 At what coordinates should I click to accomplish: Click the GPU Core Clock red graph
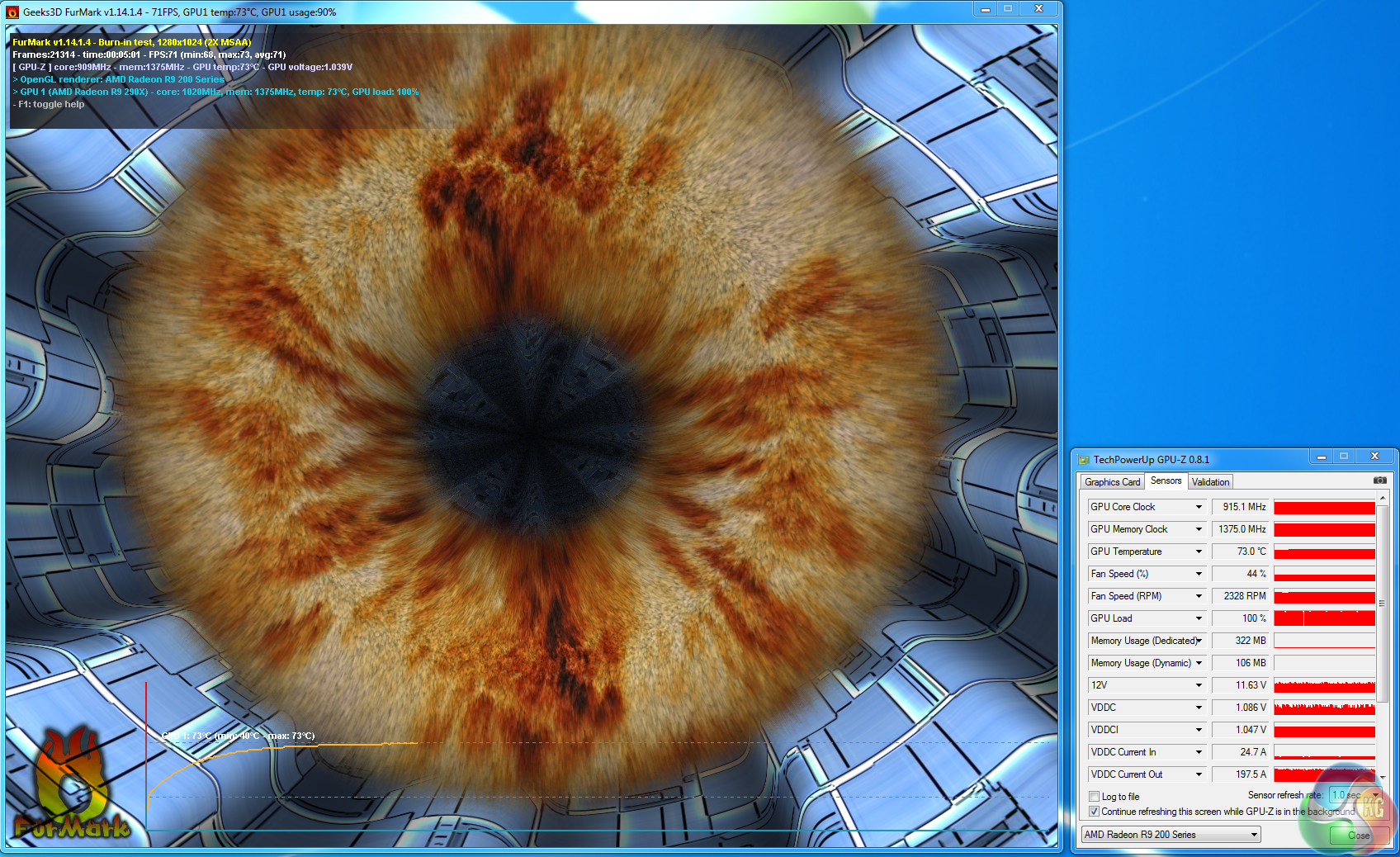coord(1324,507)
